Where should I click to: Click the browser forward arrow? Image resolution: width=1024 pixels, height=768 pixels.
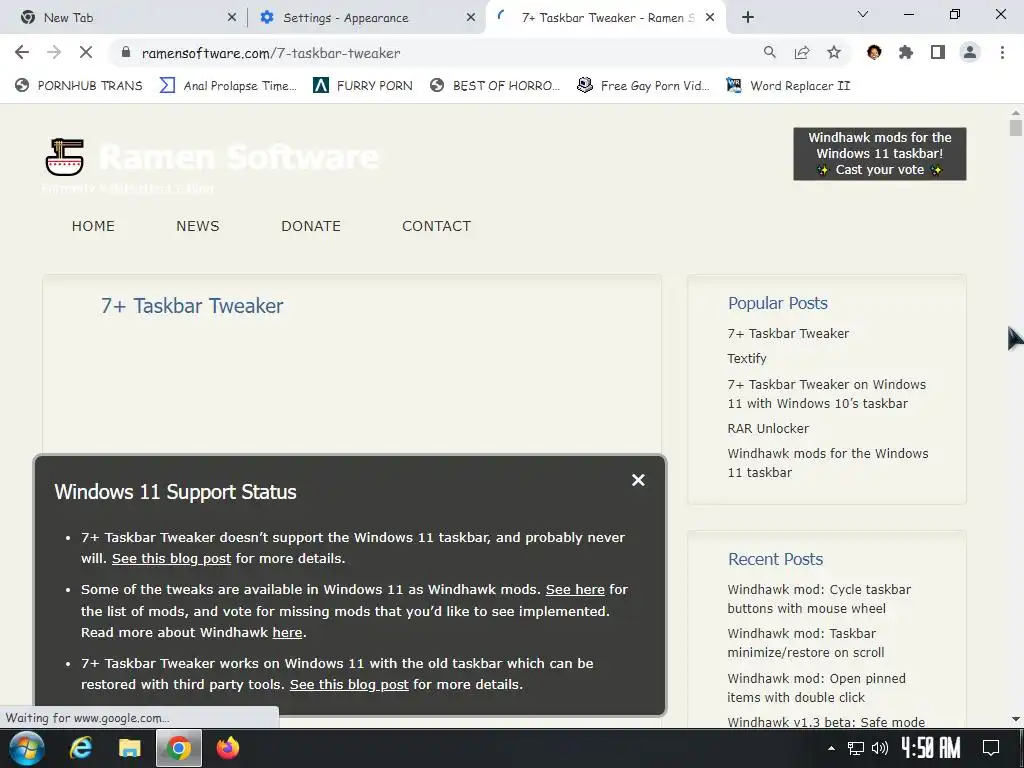54,52
